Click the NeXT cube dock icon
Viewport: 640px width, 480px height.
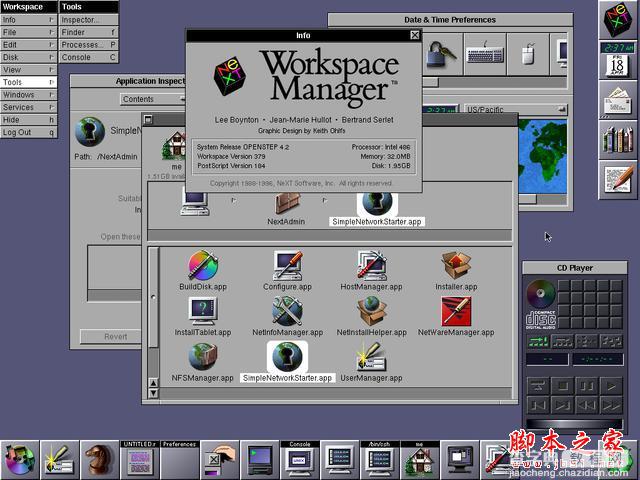[618, 20]
